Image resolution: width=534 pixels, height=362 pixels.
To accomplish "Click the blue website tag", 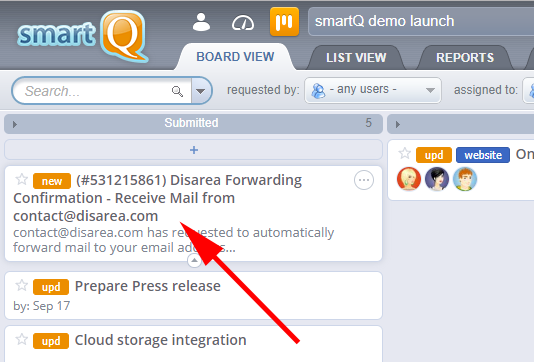I will pos(483,155).
